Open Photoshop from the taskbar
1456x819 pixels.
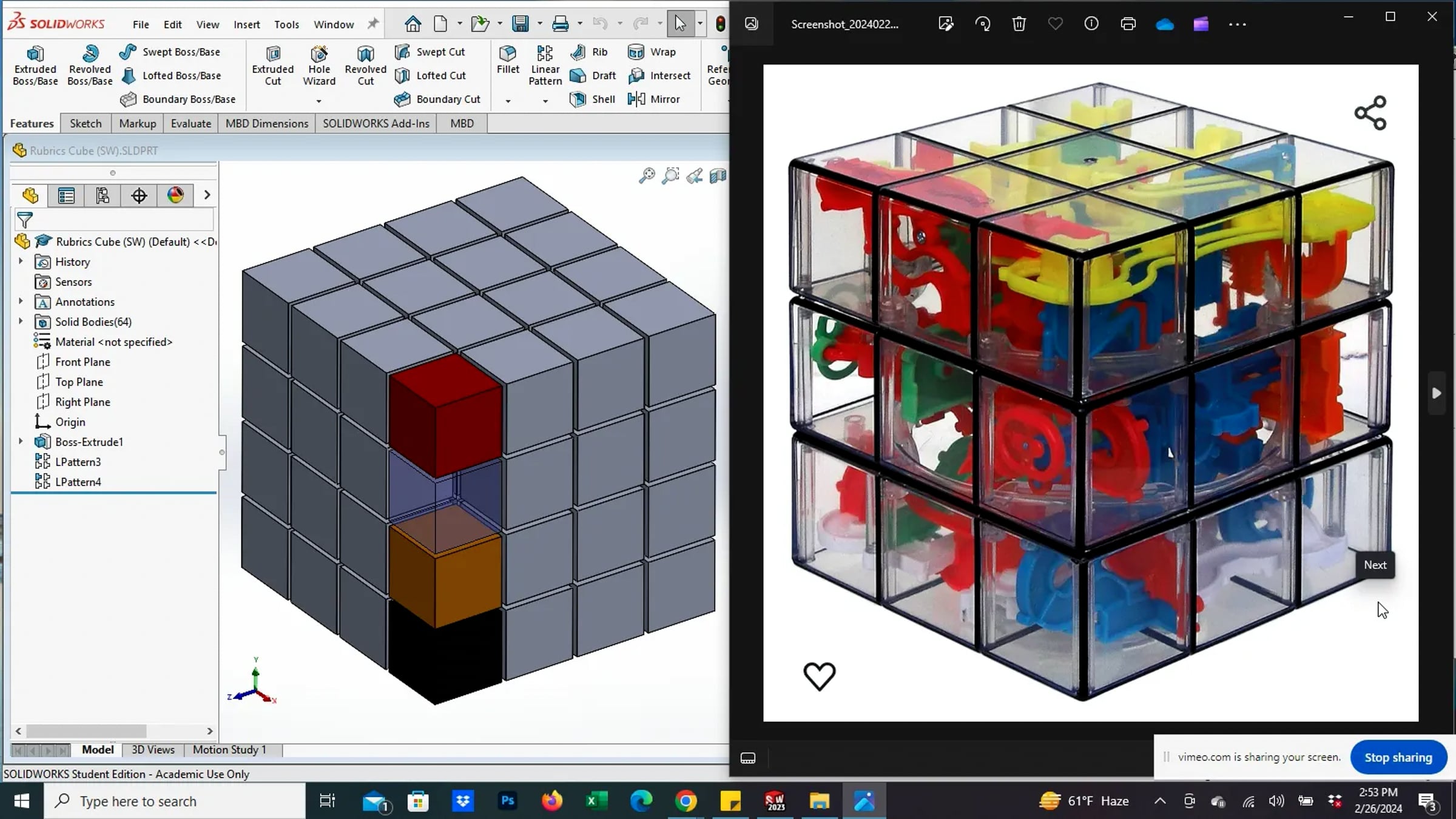coord(507,801)
